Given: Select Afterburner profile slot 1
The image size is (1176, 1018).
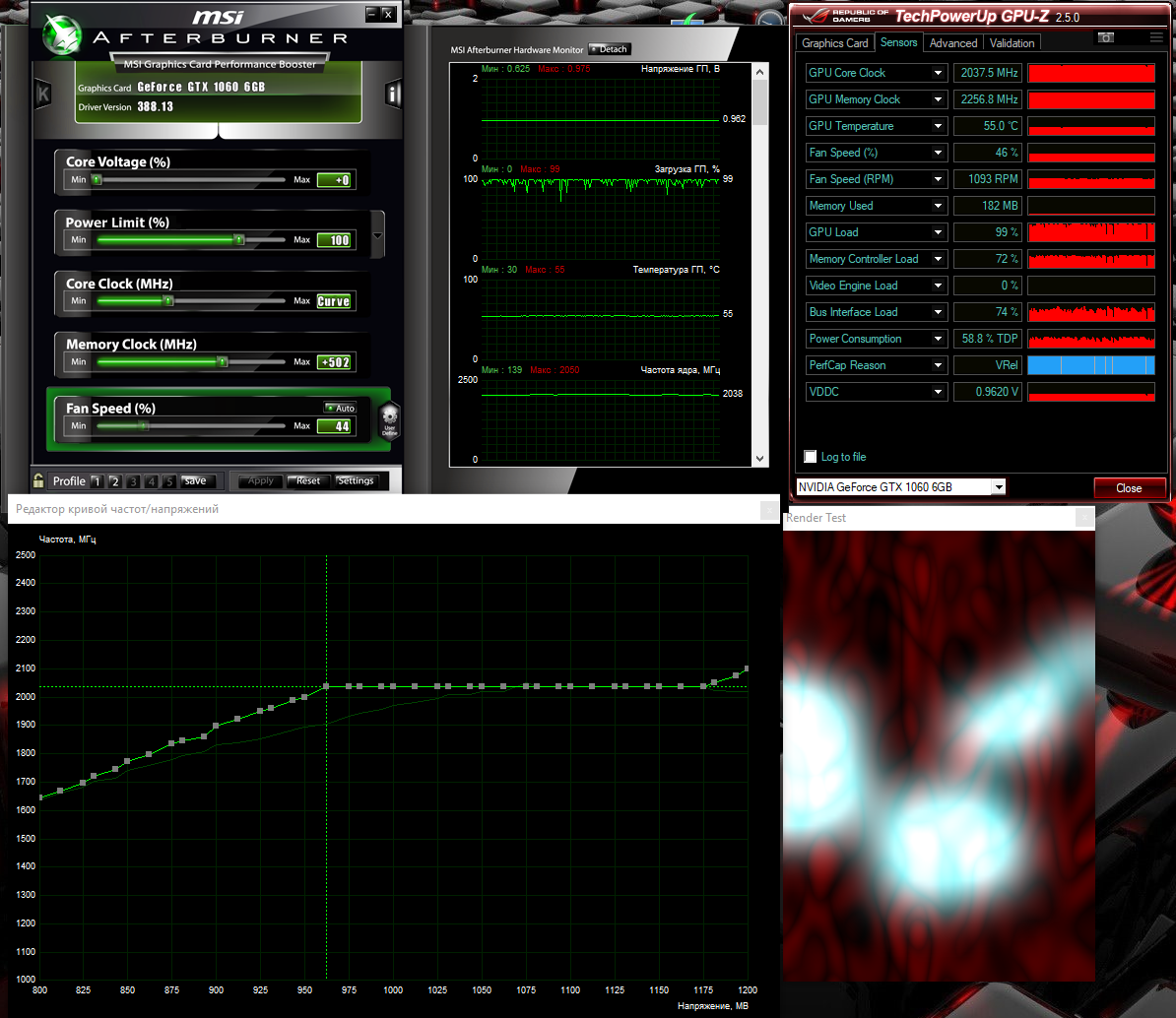Looking at the screenshot, I should coord(97,481).
